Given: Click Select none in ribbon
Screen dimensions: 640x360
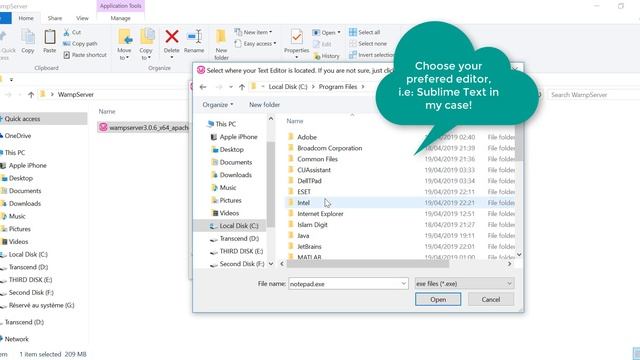Looking at the screenshot, I should (368, 43).
